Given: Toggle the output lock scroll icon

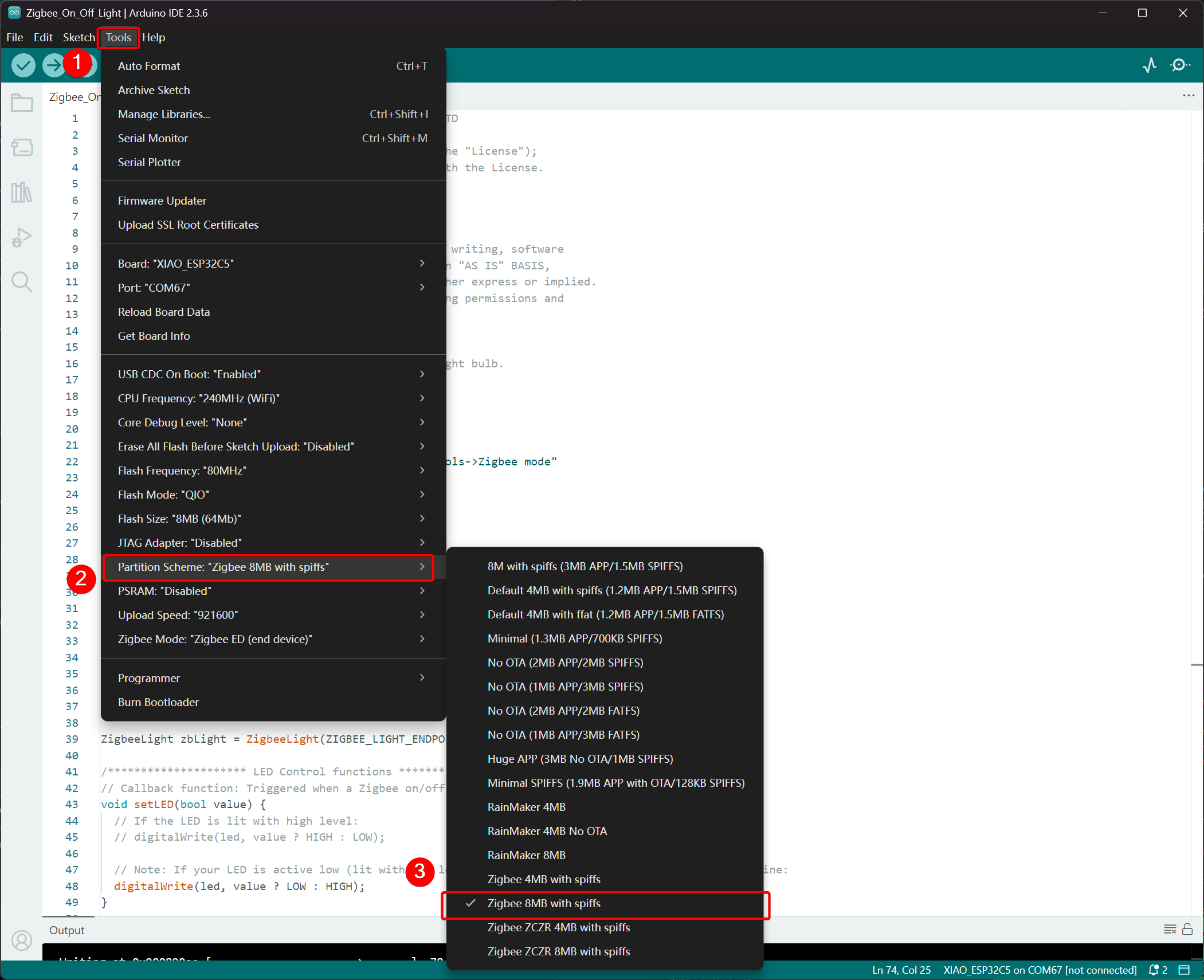Looking at the screenshot, I should (x=1187, y=930).
